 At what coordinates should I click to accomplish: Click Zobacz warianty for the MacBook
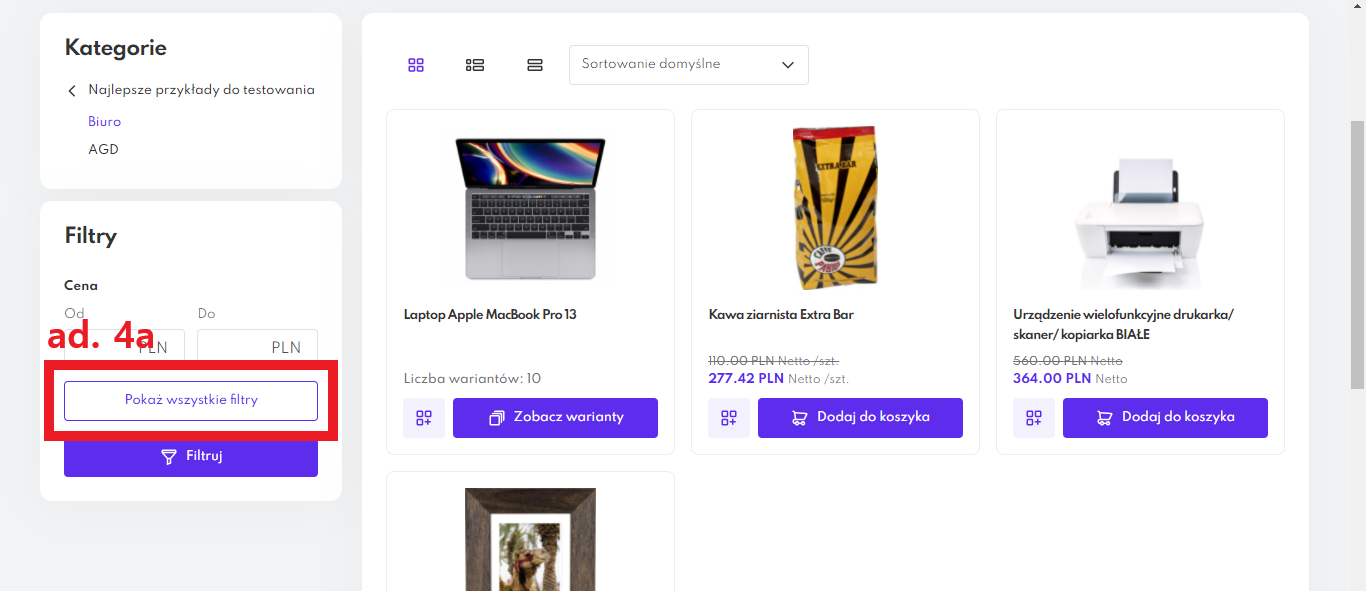[x=555, y=418]
